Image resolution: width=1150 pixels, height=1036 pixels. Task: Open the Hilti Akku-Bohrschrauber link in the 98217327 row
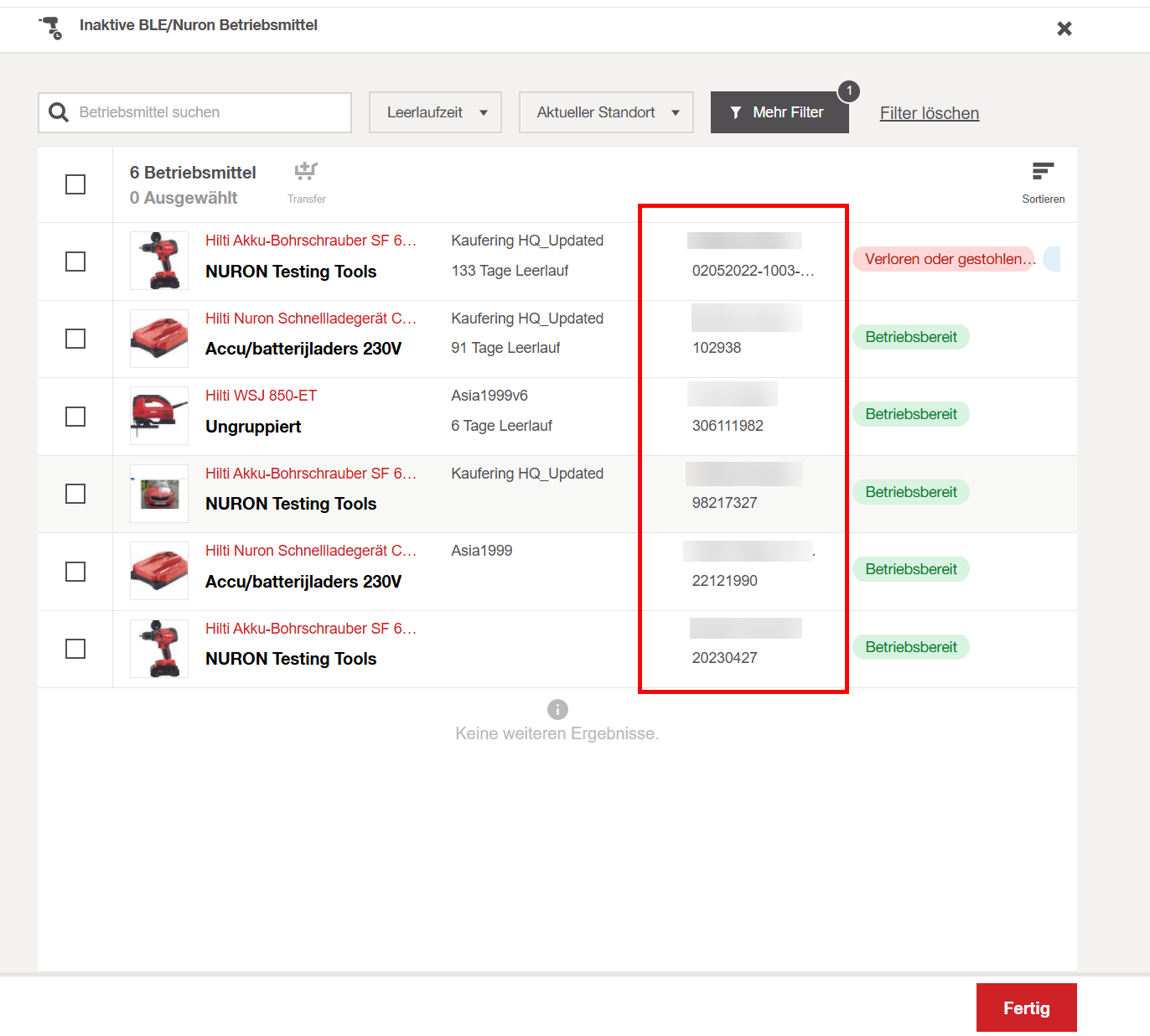tap(311, 474)
